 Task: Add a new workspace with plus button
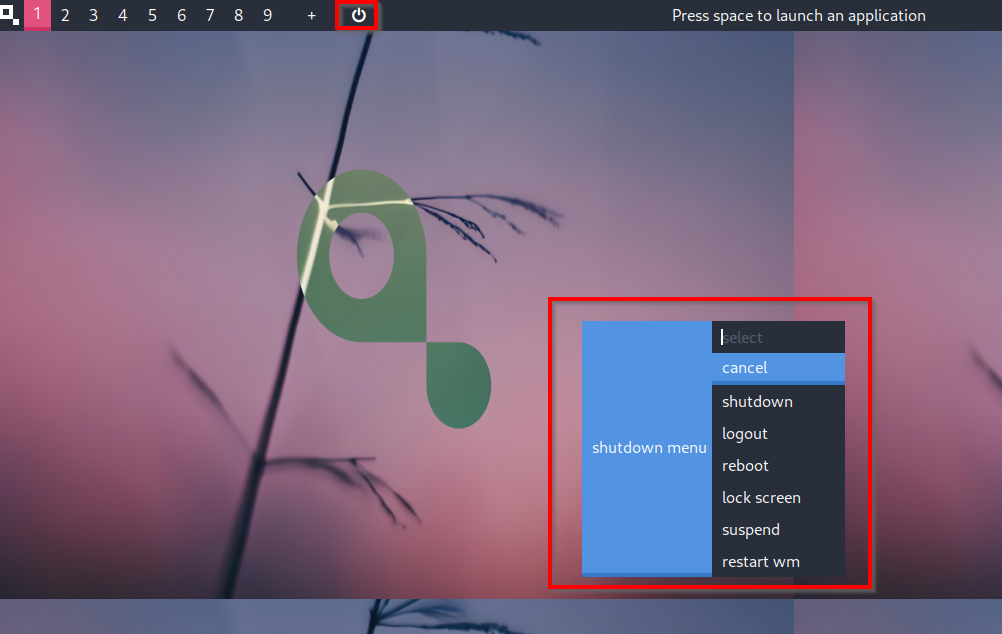coord(311,15)
